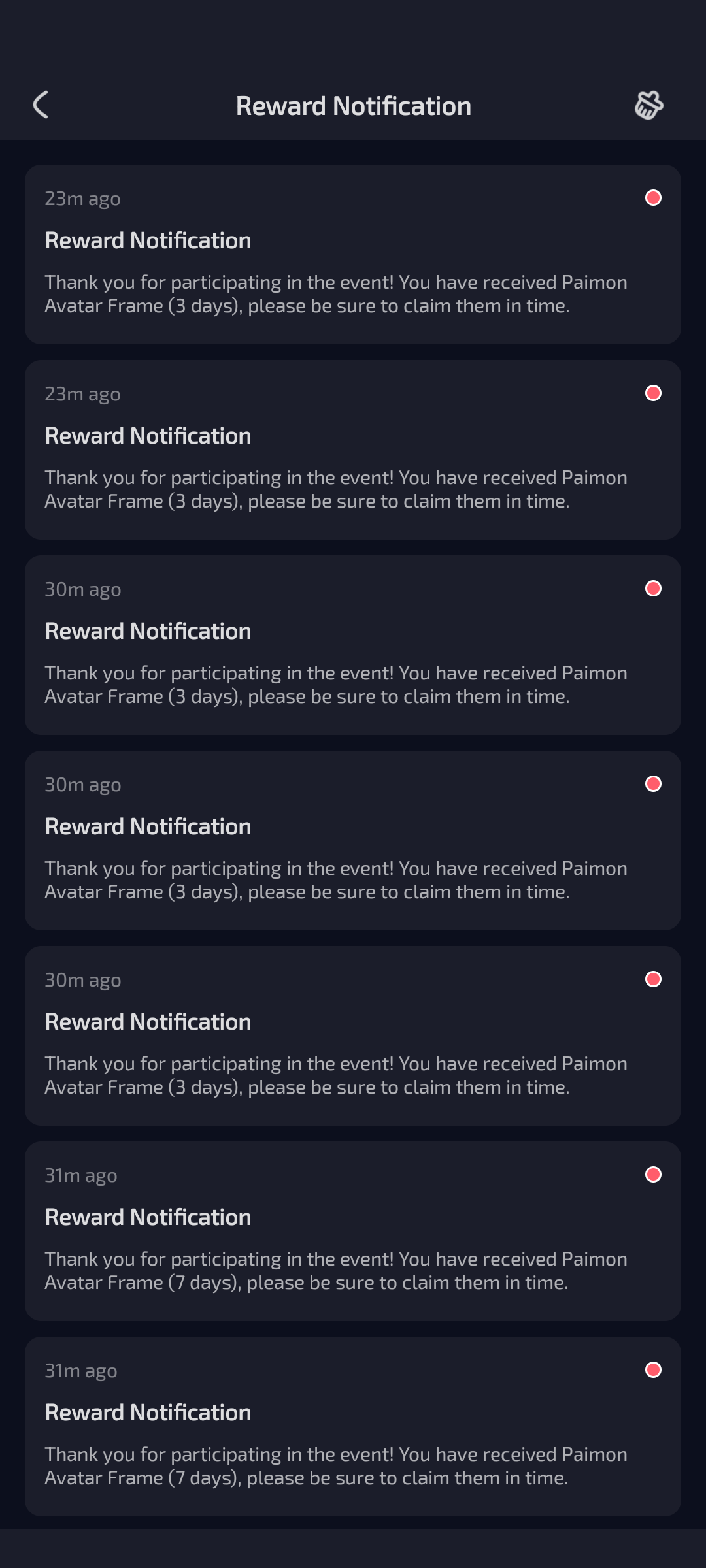
Task: Open third 30m ago notification card
Action: pyautogui.click(x=353, y=1036)
